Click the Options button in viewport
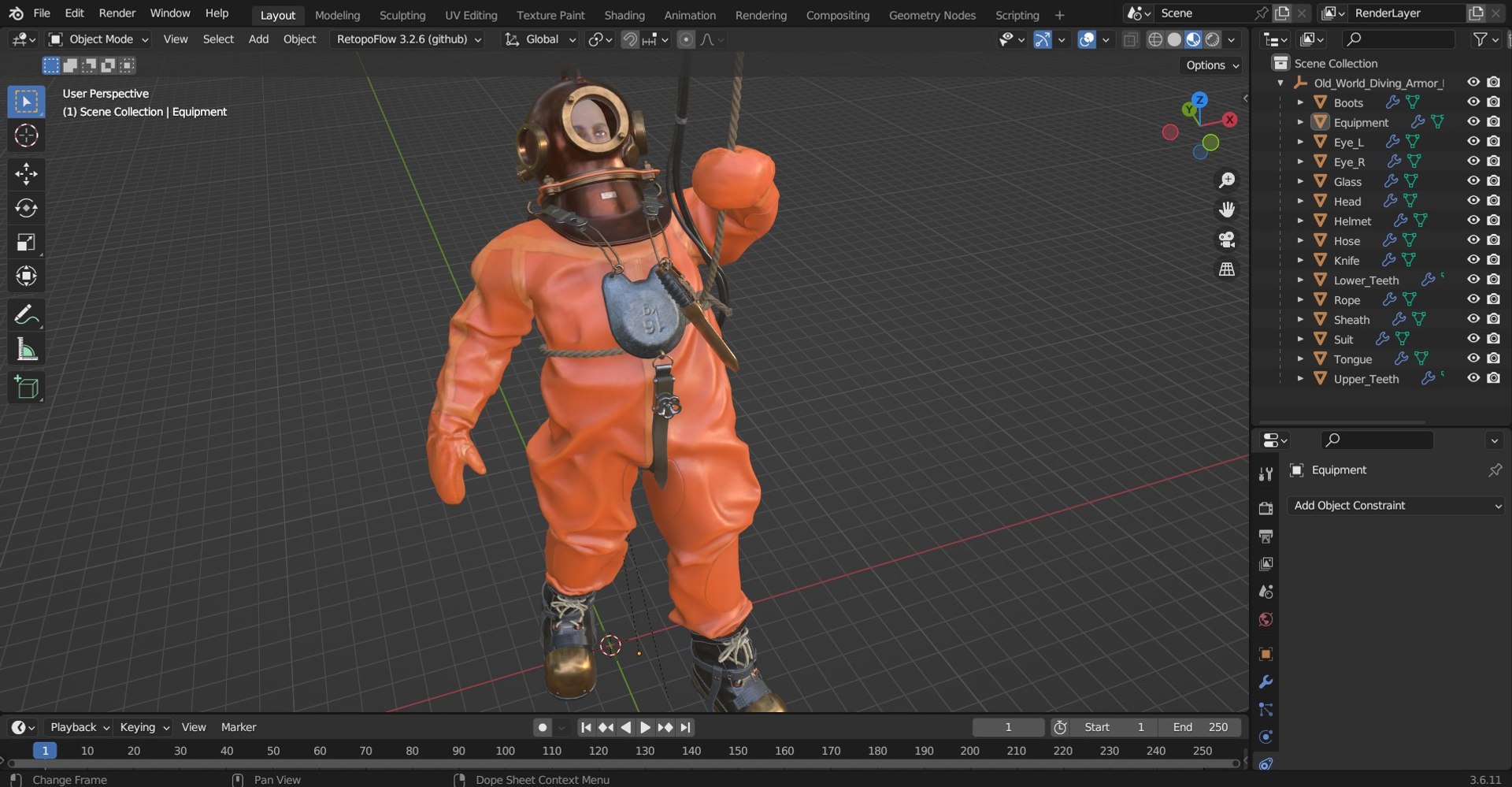 click(1212, 65)
